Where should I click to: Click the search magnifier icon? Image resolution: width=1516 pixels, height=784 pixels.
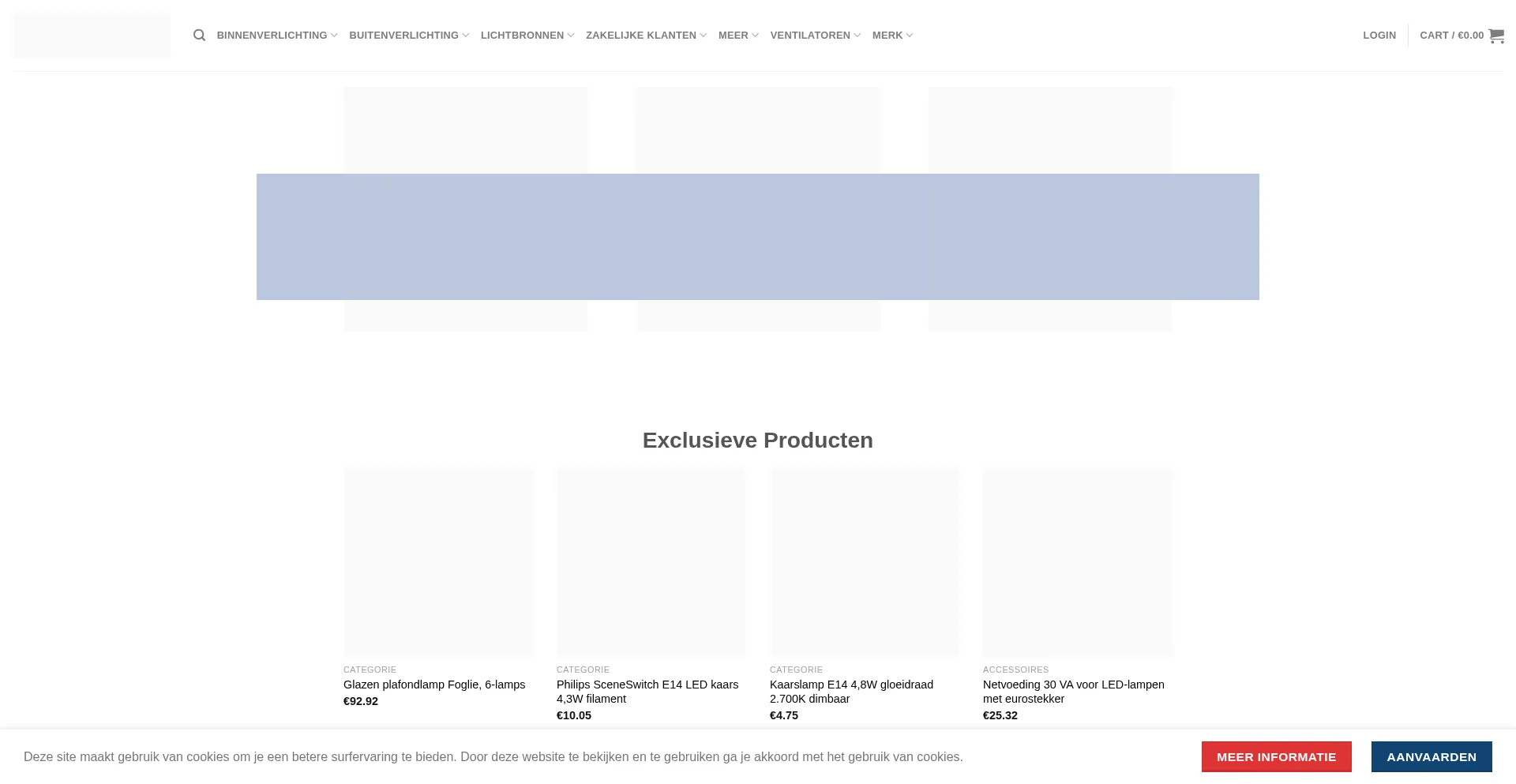tap(199, 36)
